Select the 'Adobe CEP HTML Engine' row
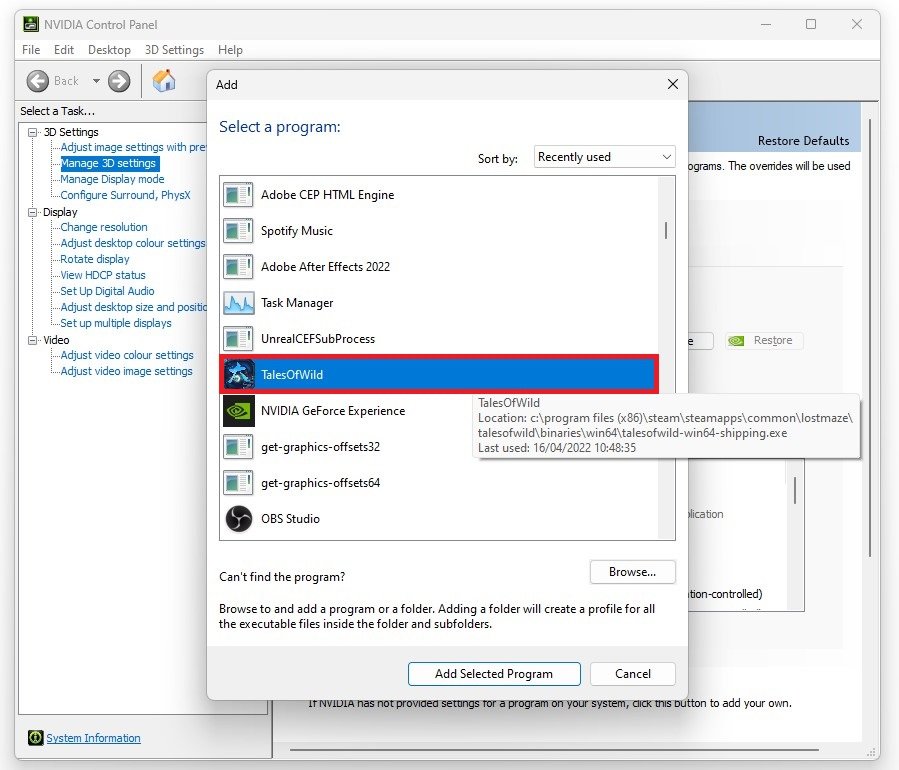 439,194
